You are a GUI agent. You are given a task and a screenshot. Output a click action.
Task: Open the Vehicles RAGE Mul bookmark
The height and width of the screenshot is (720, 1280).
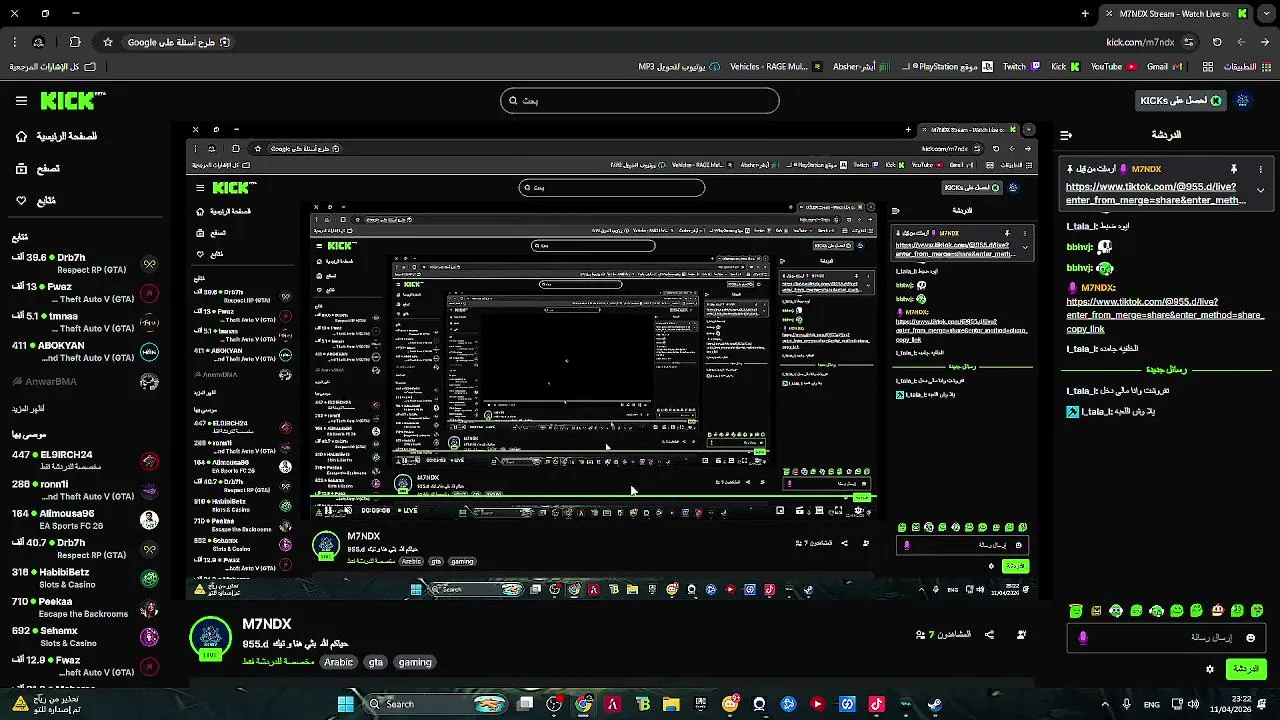[x=776, y=67]
